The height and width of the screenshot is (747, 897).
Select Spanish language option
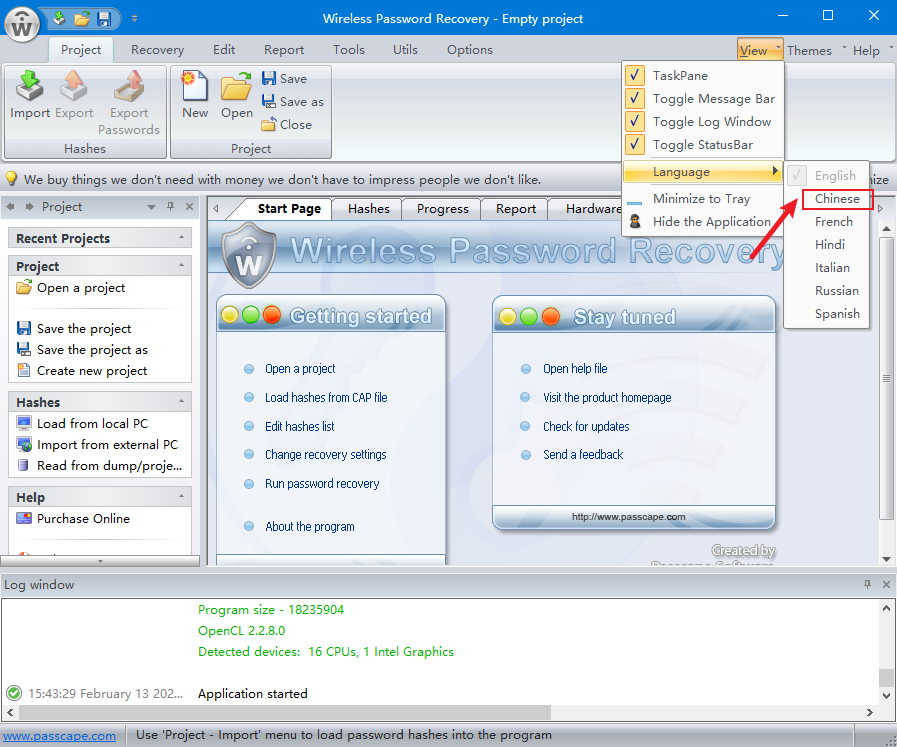(827, 313)
